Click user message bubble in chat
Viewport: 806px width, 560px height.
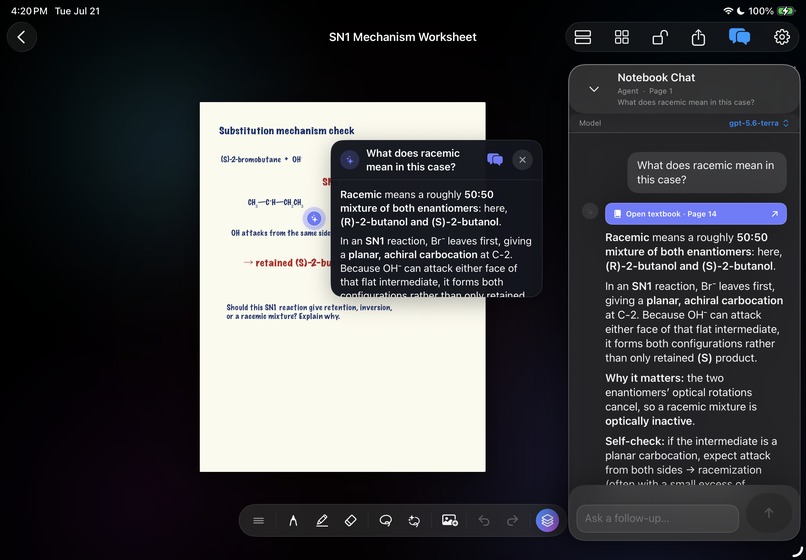(x=707, y=173)
